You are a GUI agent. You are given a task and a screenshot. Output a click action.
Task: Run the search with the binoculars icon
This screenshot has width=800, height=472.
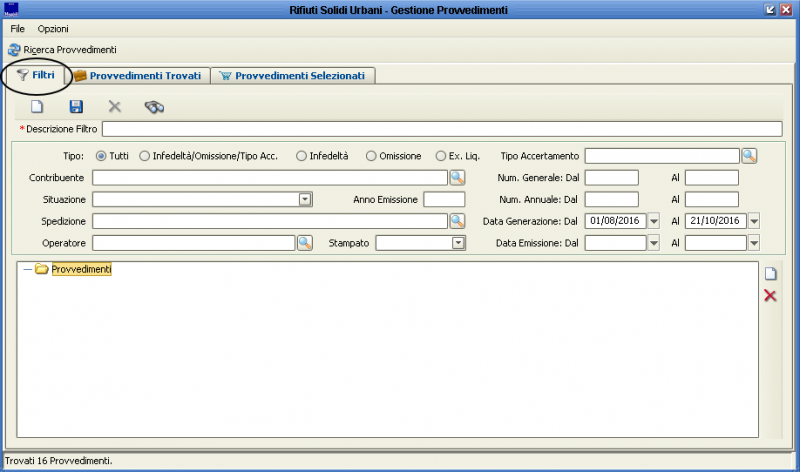tap(154, 107)
